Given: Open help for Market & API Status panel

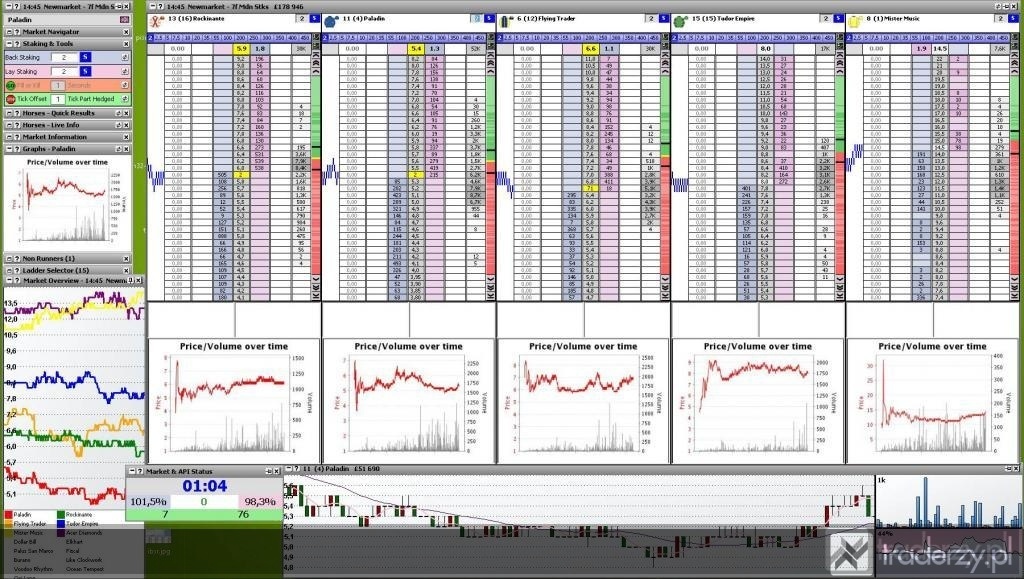Looking at the screenshot, I should (x=140, y=471).
